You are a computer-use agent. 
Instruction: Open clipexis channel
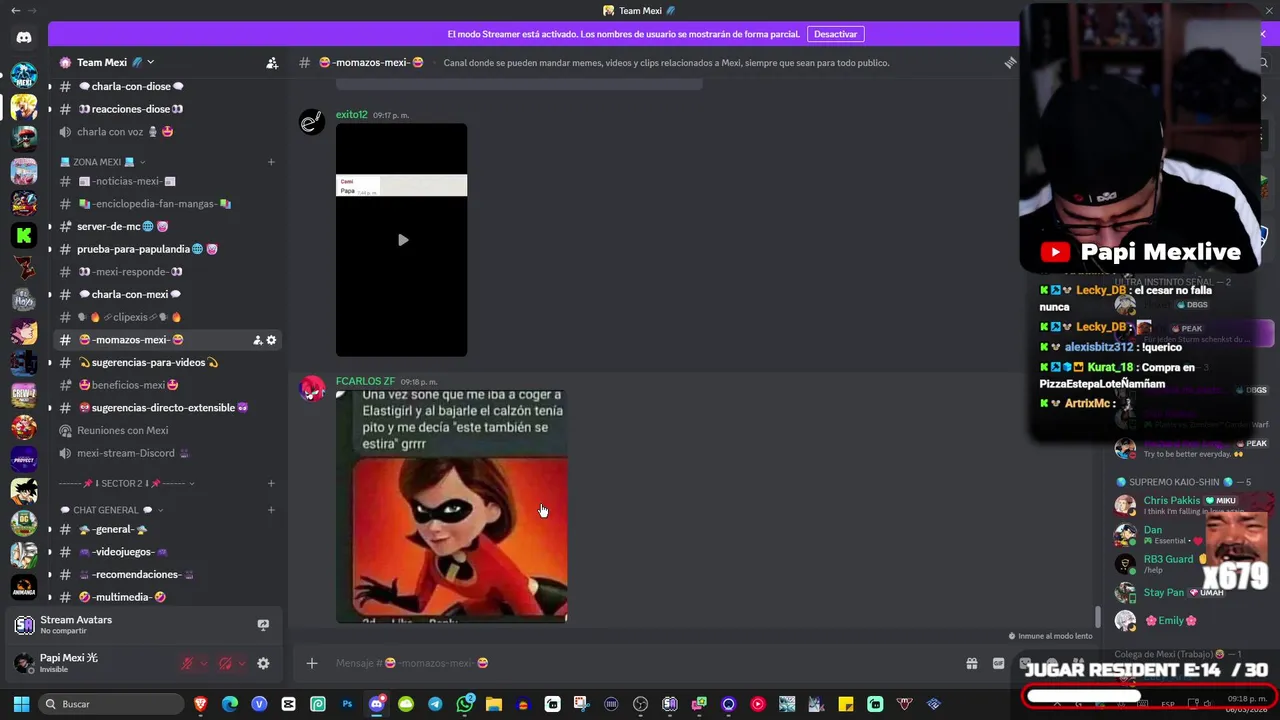167,317
